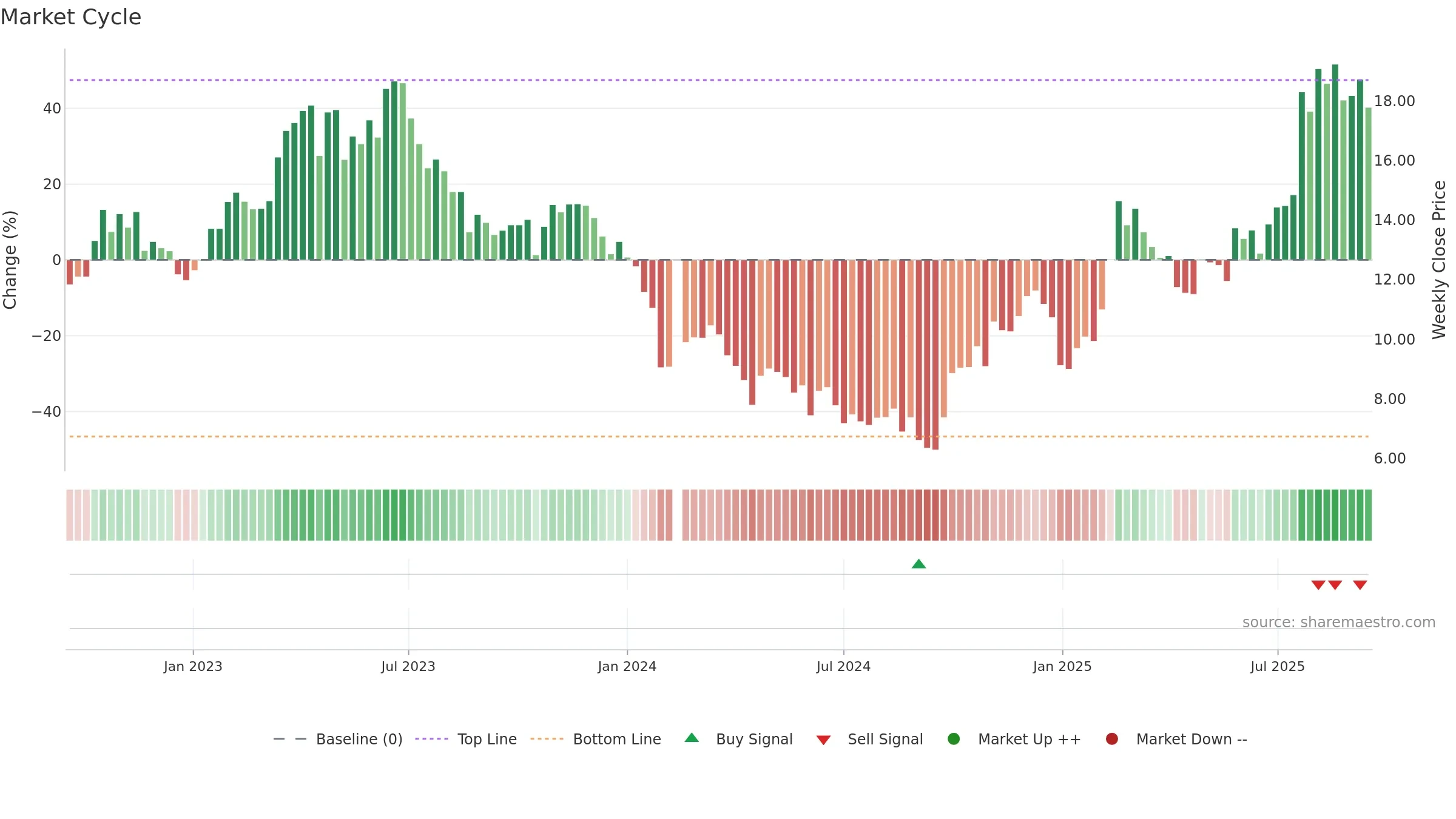Click the 0 change axis label
The height and width of the screenshot is (819, 1456).
[56, 260]
